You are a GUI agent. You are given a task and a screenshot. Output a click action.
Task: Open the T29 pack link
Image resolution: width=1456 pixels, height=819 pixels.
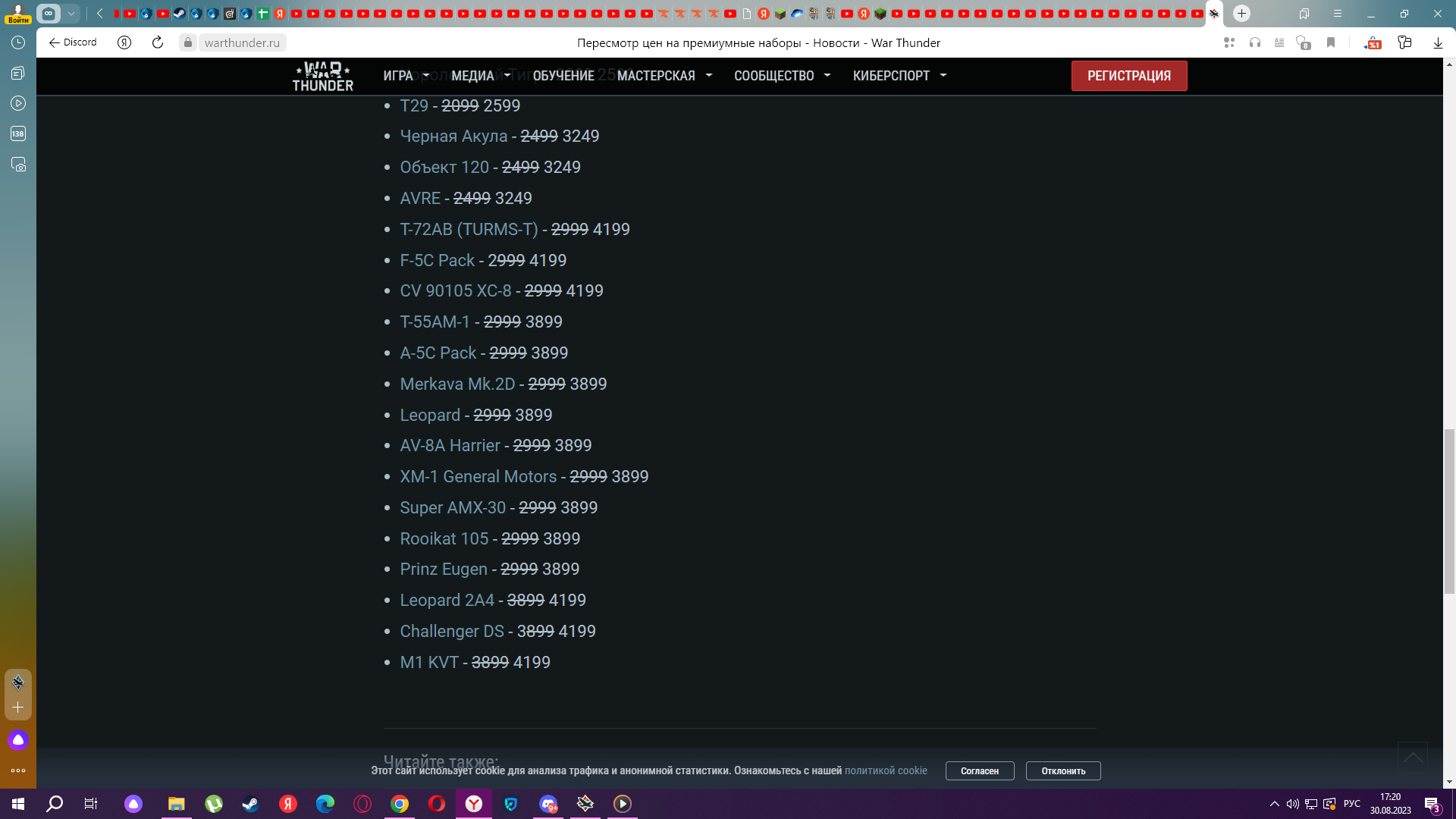[x=414, y=105]
